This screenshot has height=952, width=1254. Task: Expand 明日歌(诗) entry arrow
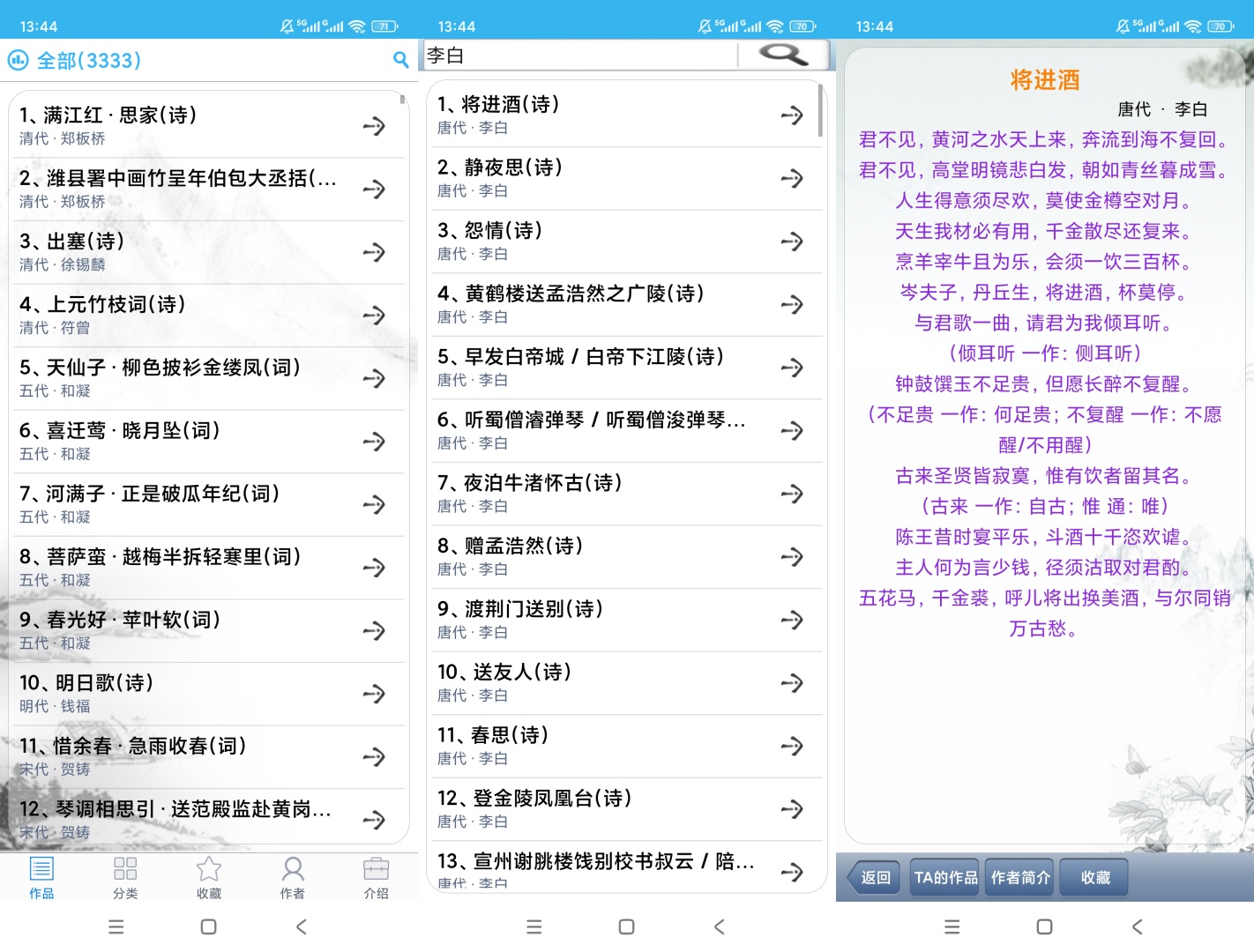tap(374, 694)
